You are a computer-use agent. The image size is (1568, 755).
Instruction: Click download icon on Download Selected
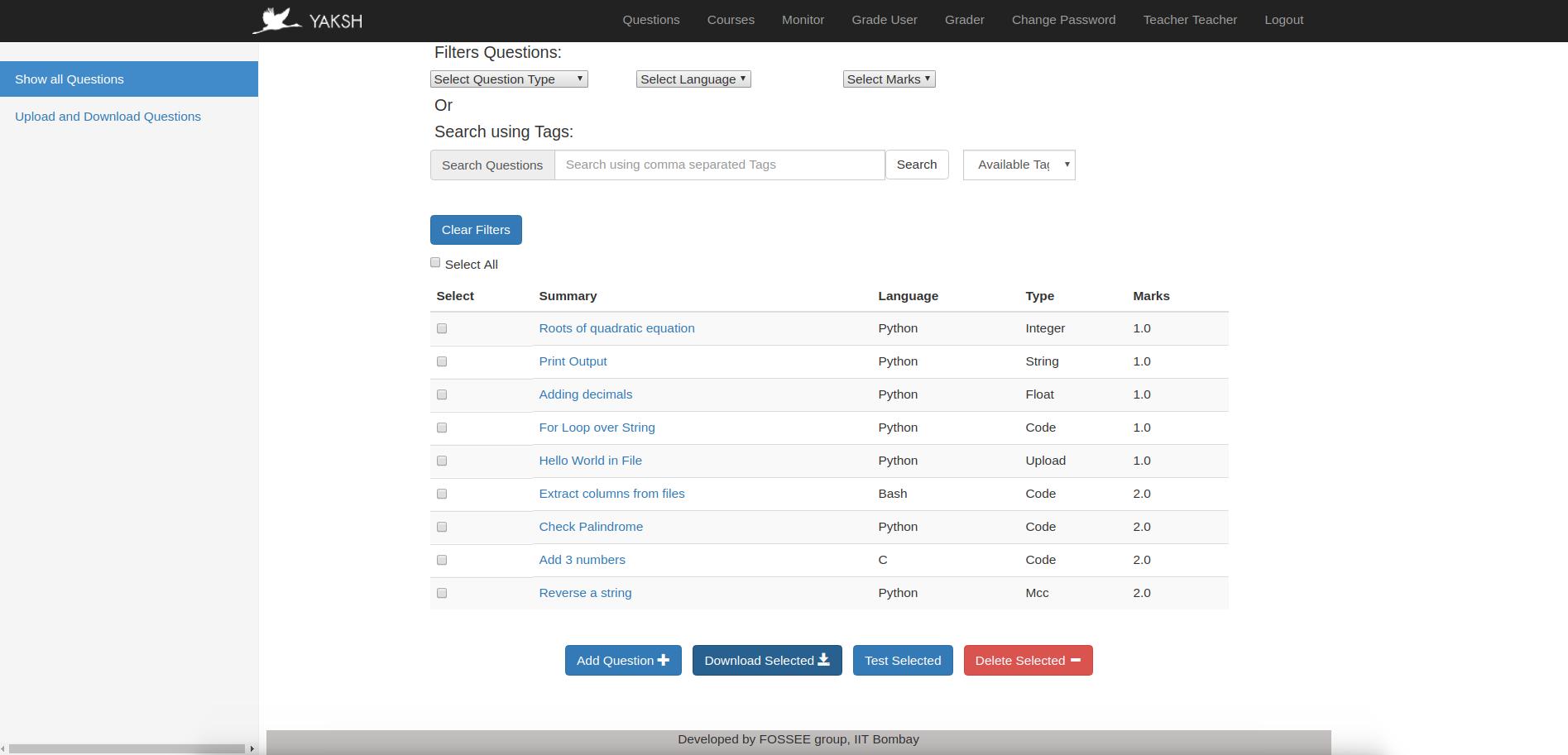click(823, 660)
